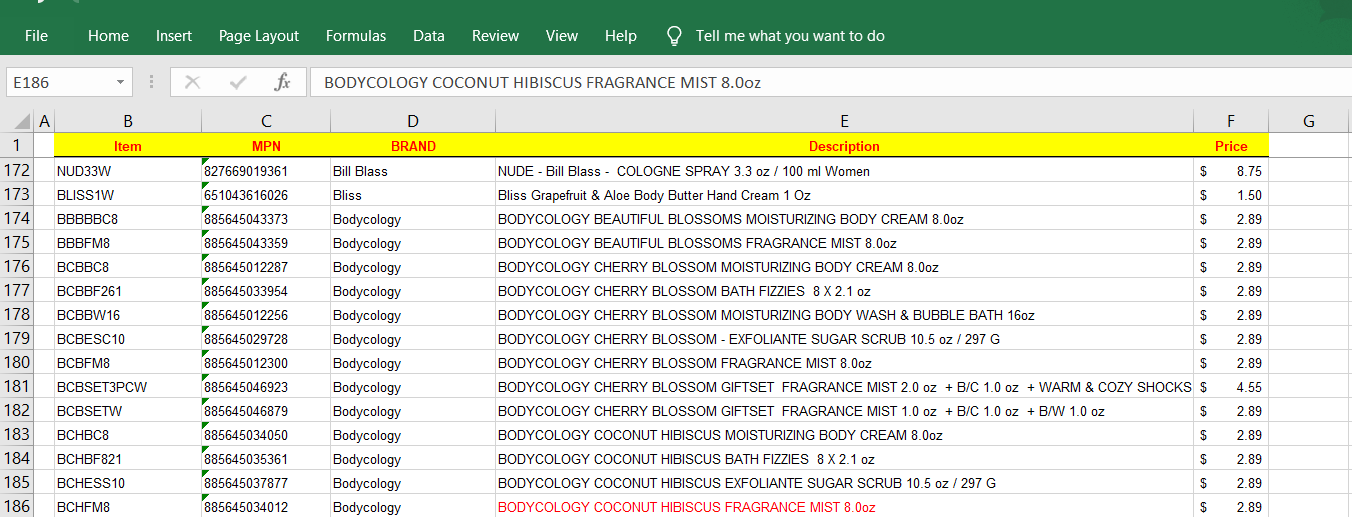Select price cell showing 8.75

(x=1231, y=171)
